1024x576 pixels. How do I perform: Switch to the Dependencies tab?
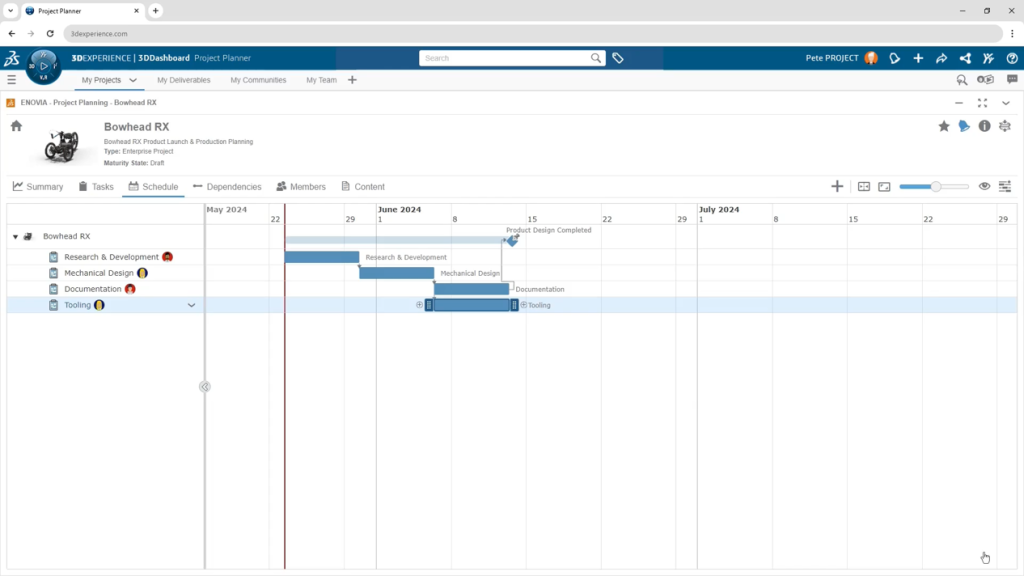click(x=227, y=187)
